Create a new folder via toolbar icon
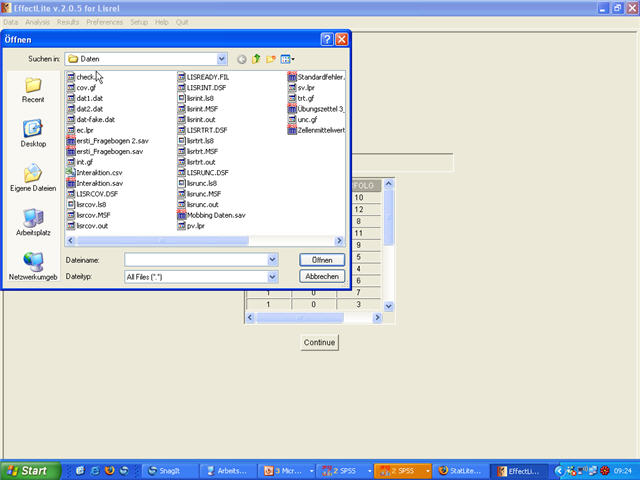Viewport: 640px width, 480px height. pos(271,59)
